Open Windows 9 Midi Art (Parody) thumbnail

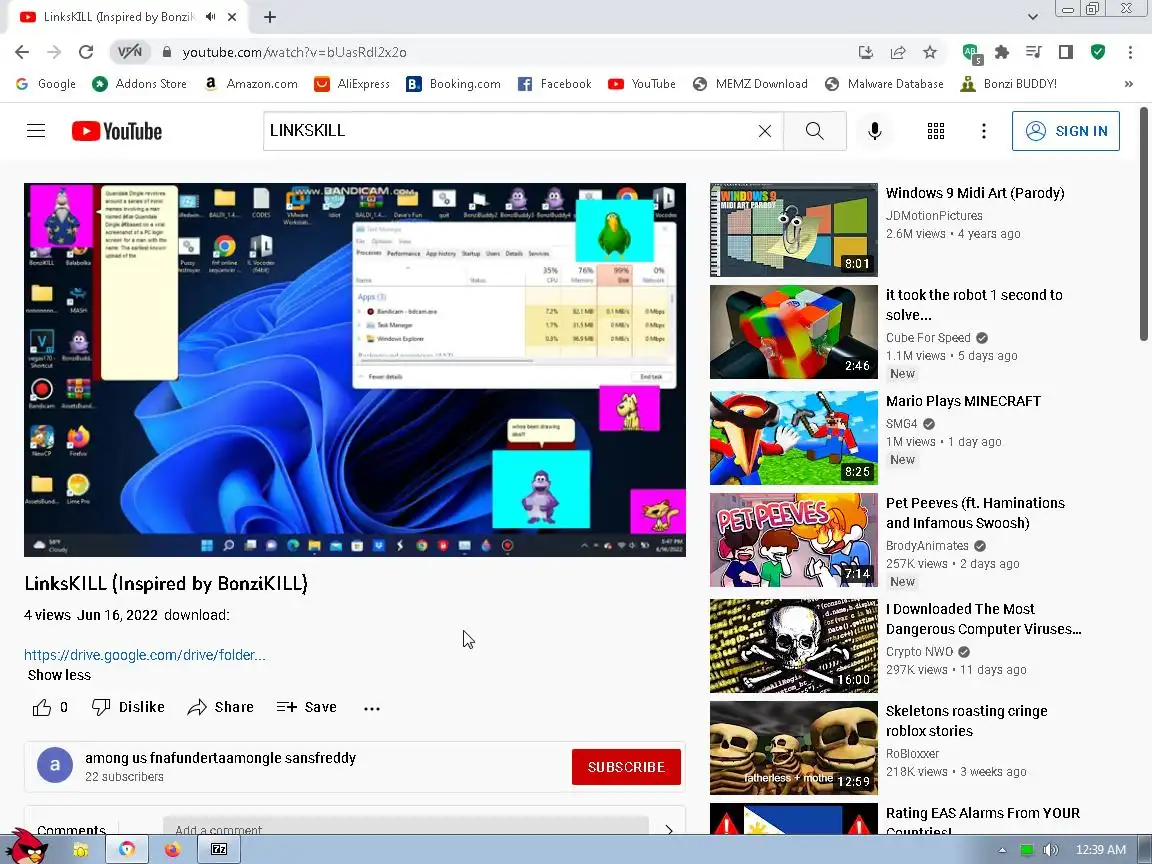[x=793, y=230]
